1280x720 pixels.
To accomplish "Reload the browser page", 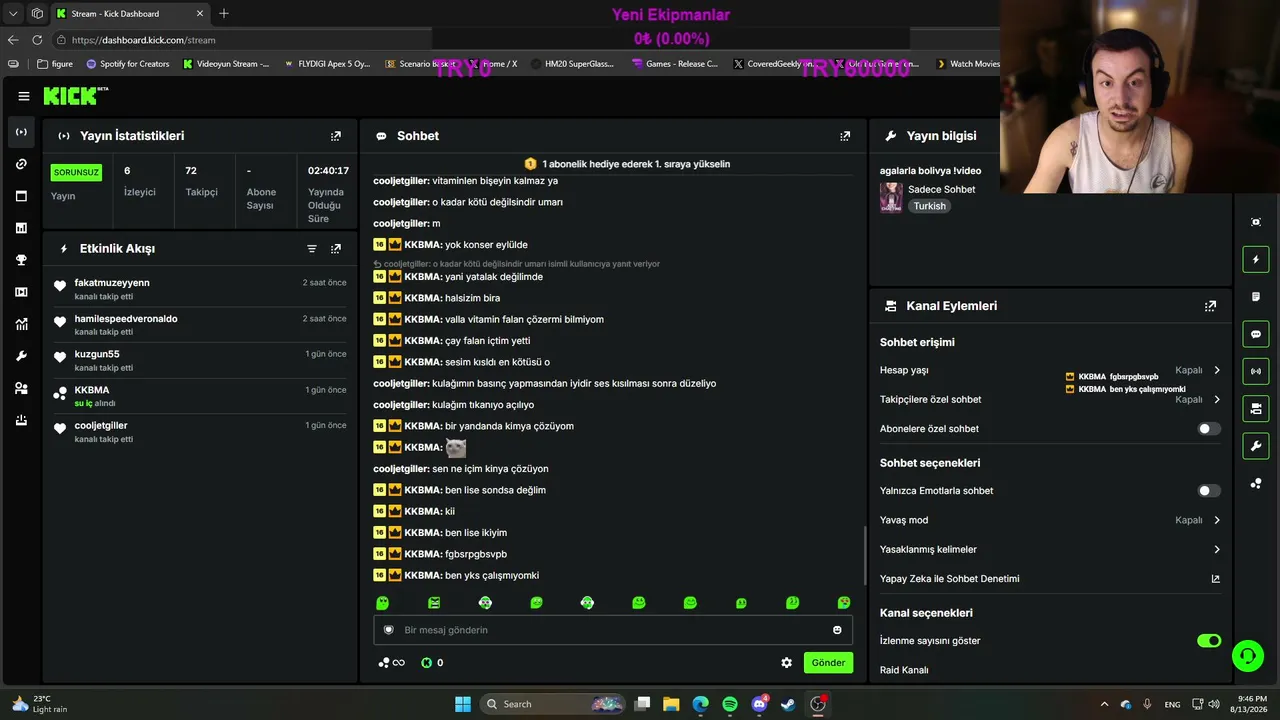I will pos(37,40).
